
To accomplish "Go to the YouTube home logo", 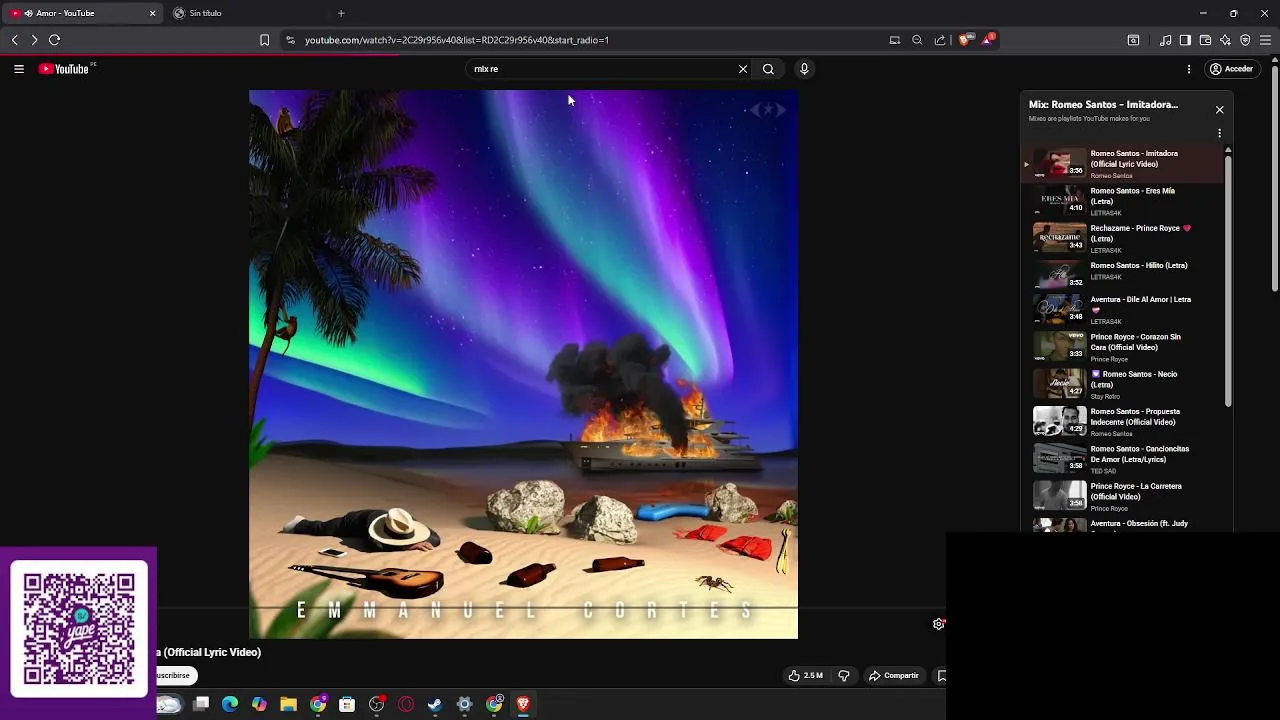I will [66, 69].
